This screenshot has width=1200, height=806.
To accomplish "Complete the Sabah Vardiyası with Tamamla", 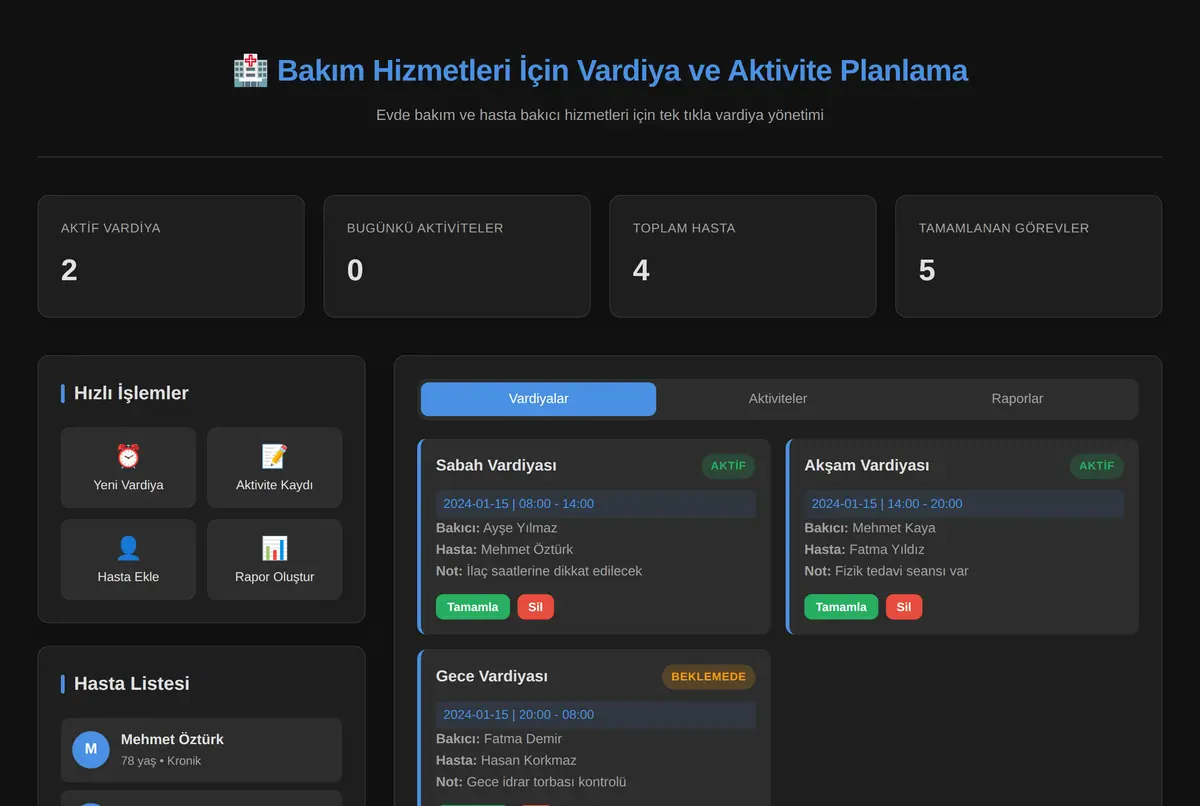I will point(473,607).
